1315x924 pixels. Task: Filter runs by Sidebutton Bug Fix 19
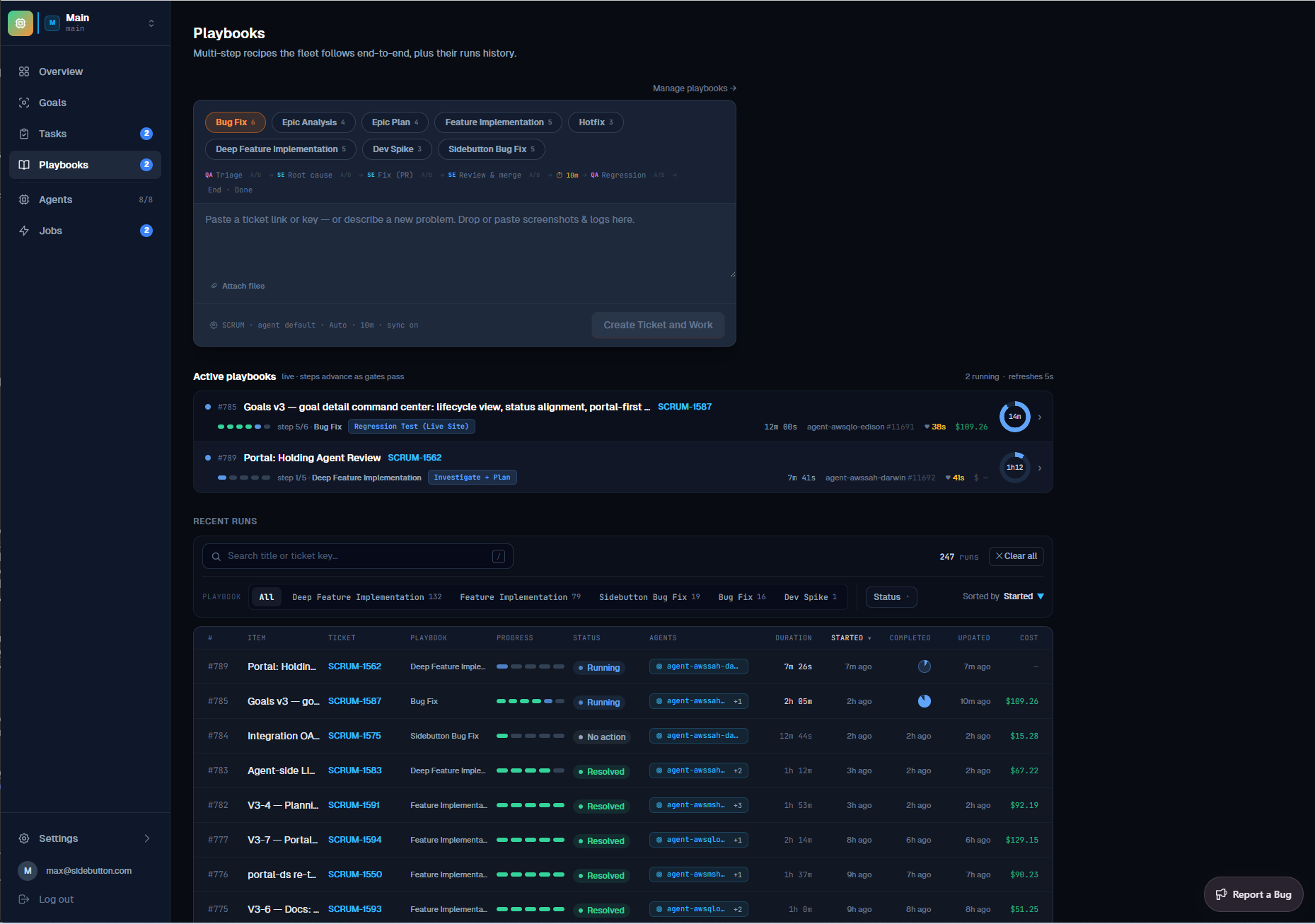pyautogui.click(x=649, y=597)
